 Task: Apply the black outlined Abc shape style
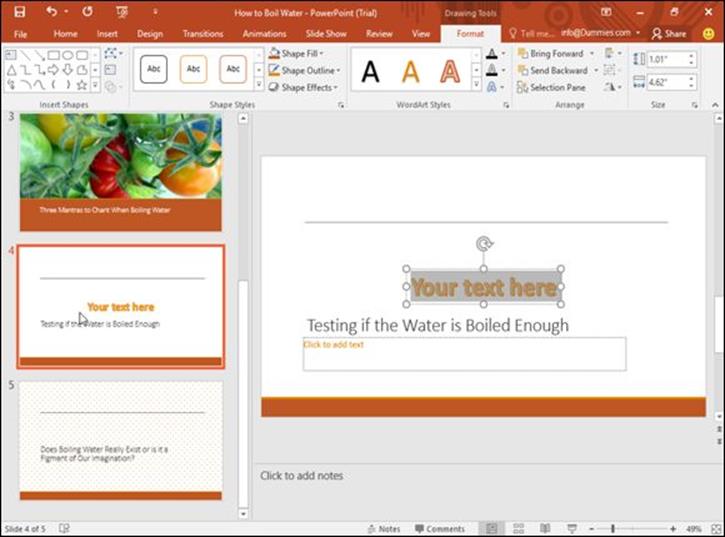(154, 69)
